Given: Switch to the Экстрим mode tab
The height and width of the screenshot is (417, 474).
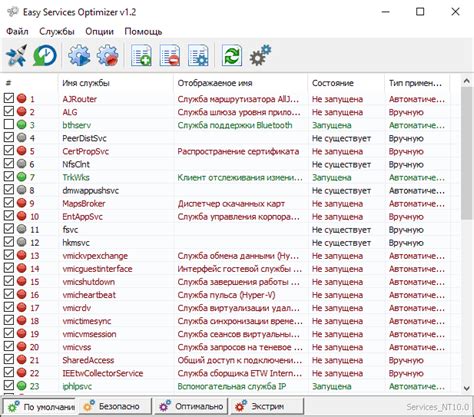Looking at the screenshot, I should coord(267,406).
